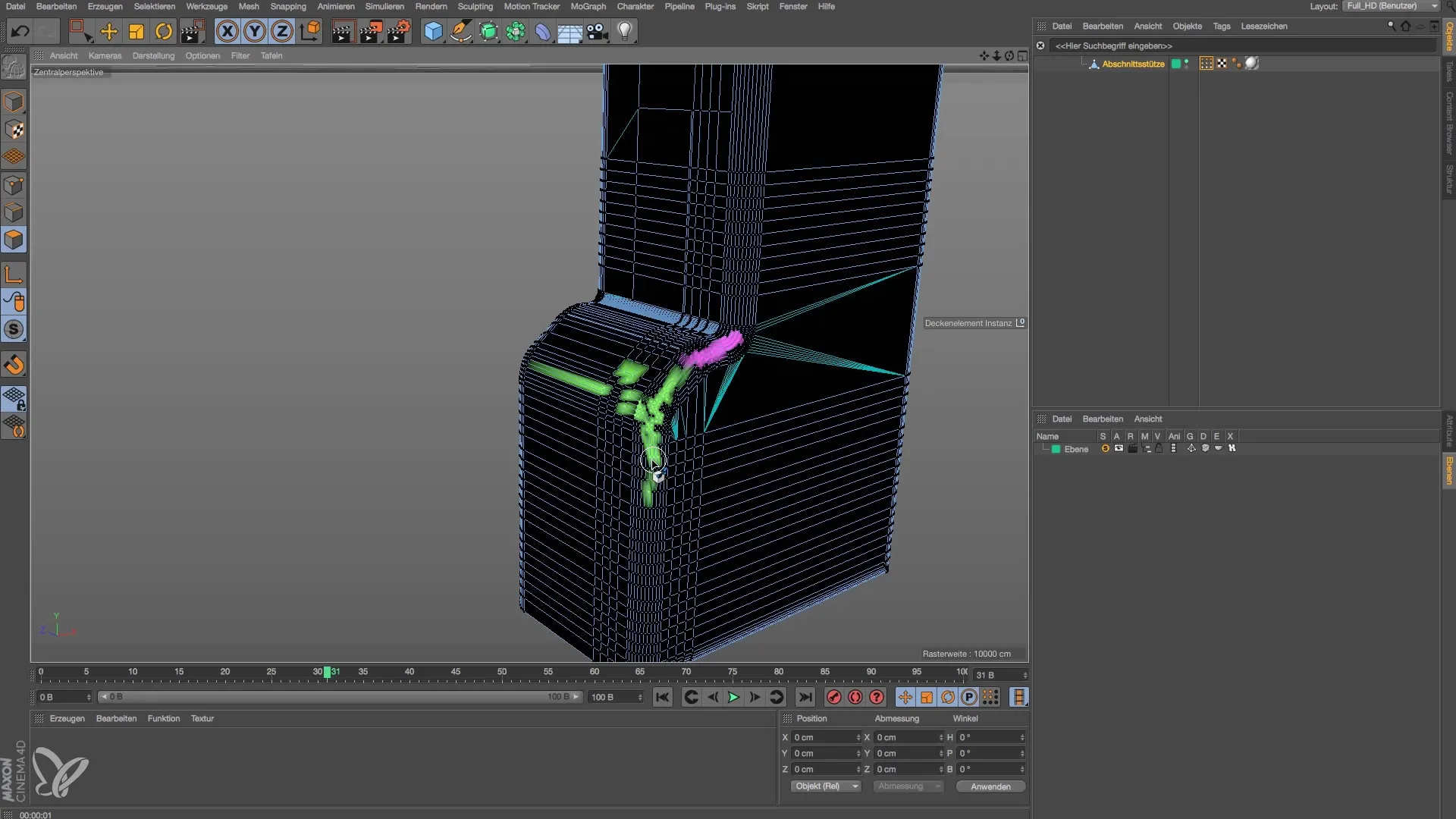
Task: Toggle X axis lock
Action: coord(227,31)
